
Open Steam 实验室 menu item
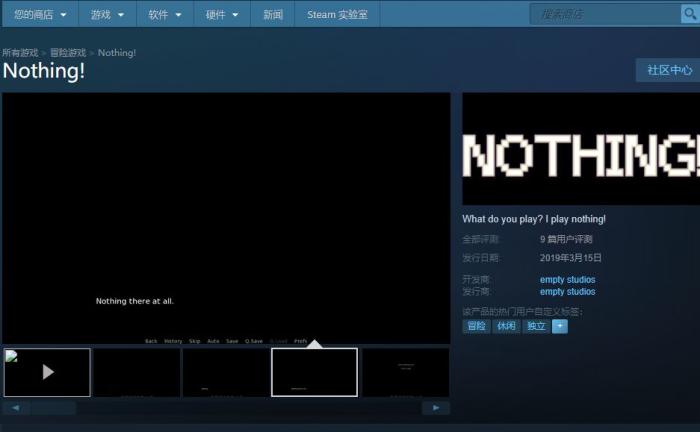(338, 15)
